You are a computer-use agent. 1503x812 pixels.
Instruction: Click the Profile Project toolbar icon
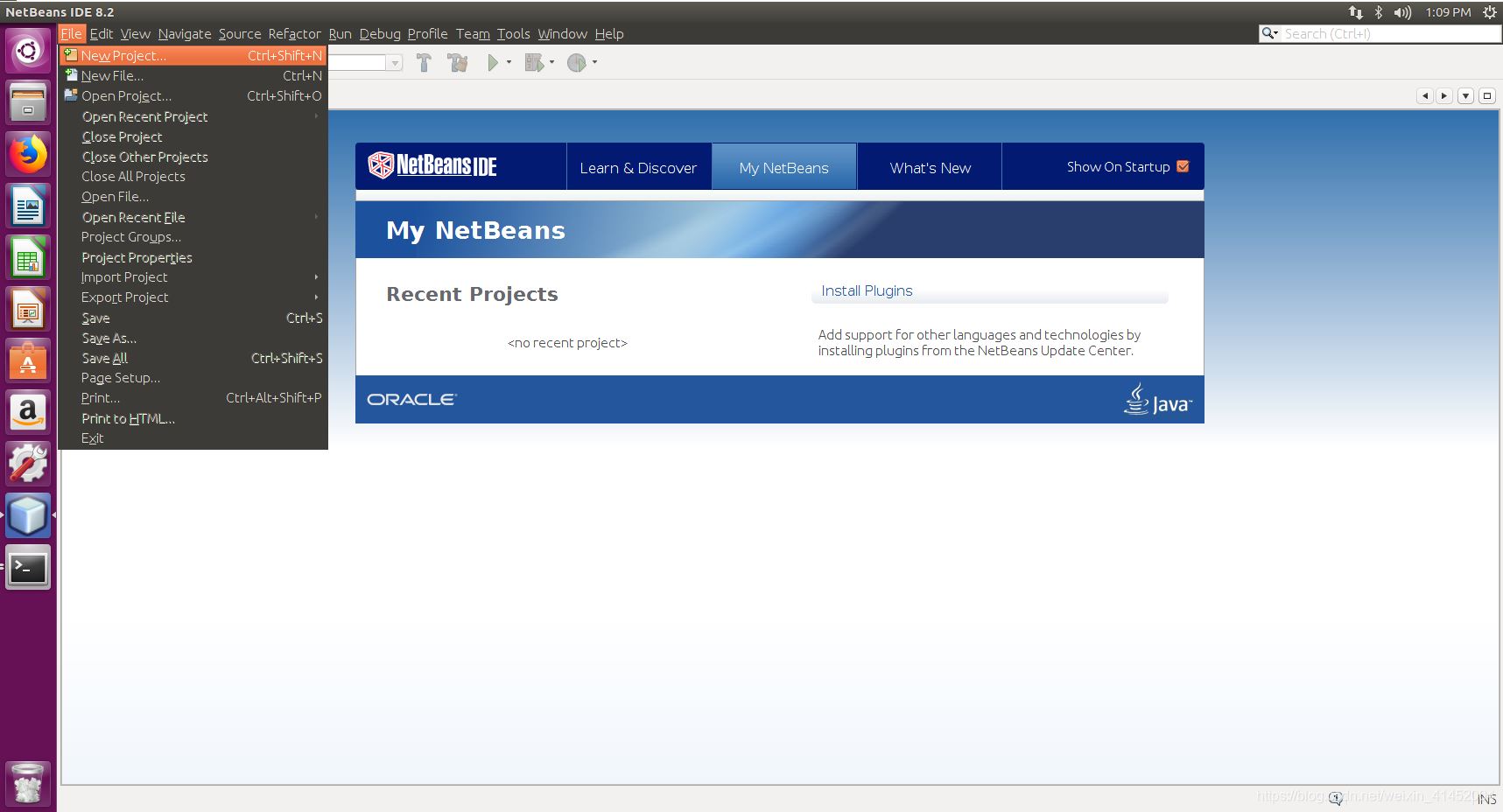[x=576, y=63]
